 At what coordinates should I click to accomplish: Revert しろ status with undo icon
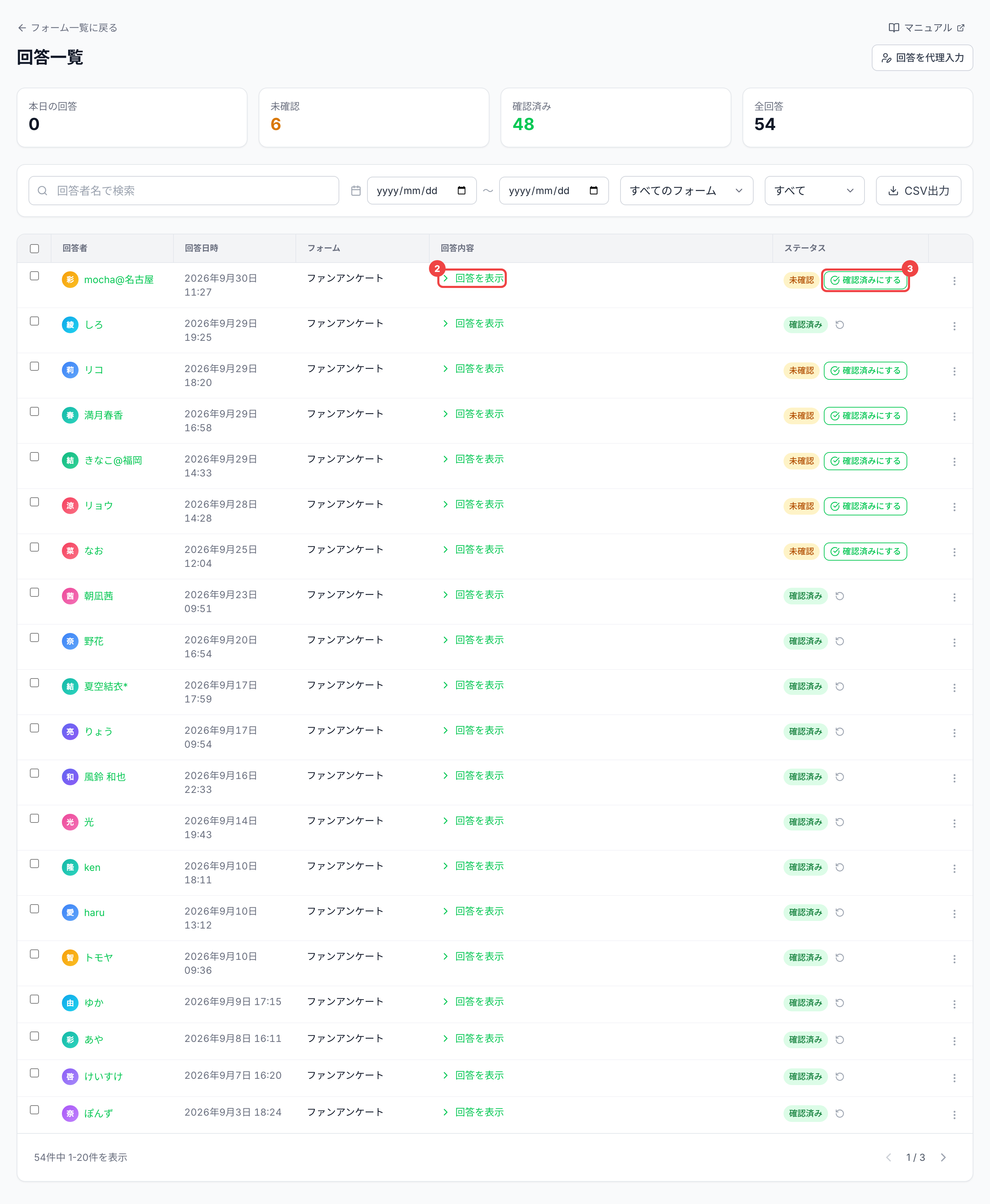(x=839, y=325)
